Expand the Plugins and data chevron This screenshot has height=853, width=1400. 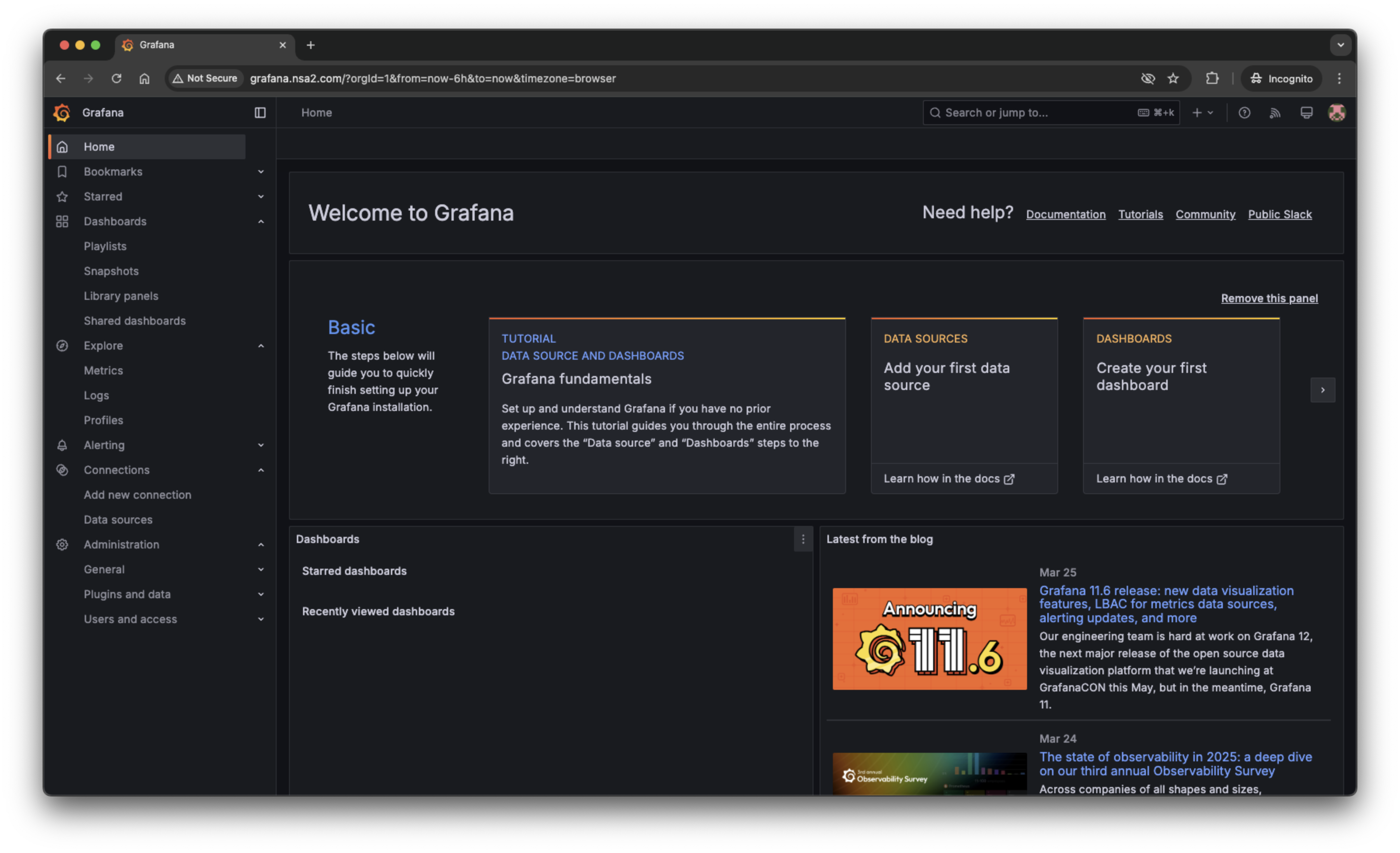261,594
